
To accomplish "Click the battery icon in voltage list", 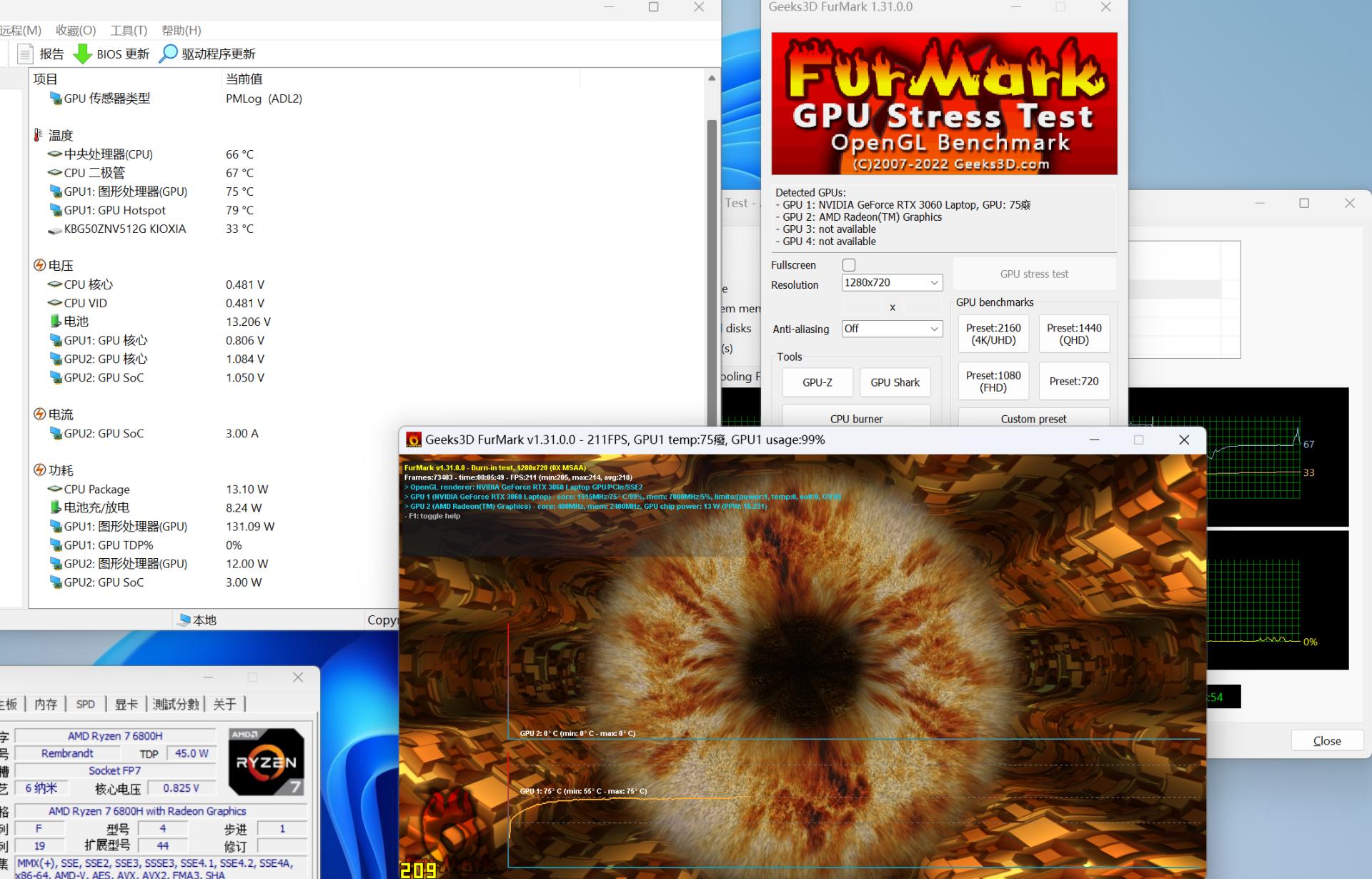I will point(55,322).
